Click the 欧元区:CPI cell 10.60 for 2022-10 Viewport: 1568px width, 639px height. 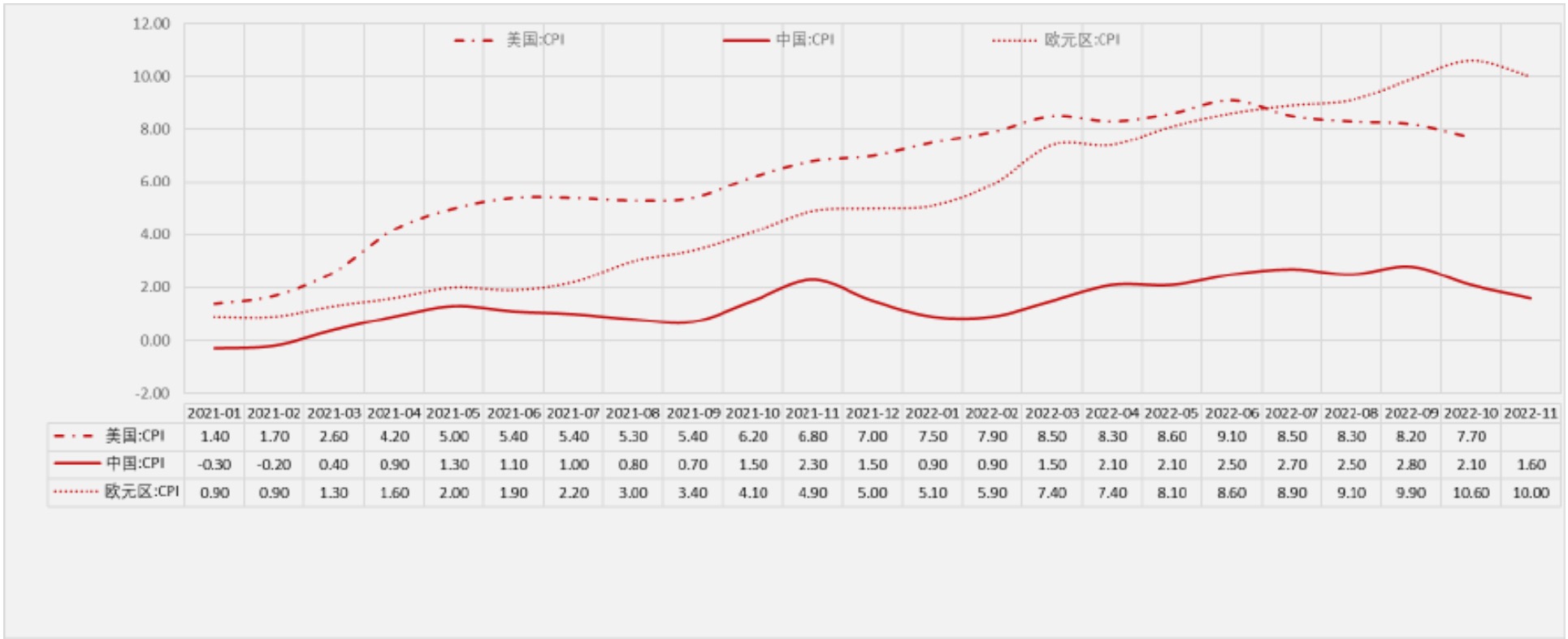[x=1471, y=493]
